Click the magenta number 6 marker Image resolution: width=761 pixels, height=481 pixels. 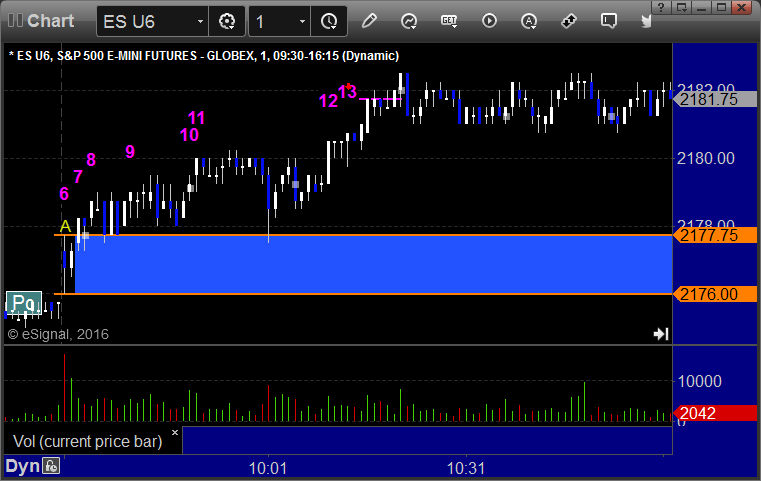tap(64, 194)
